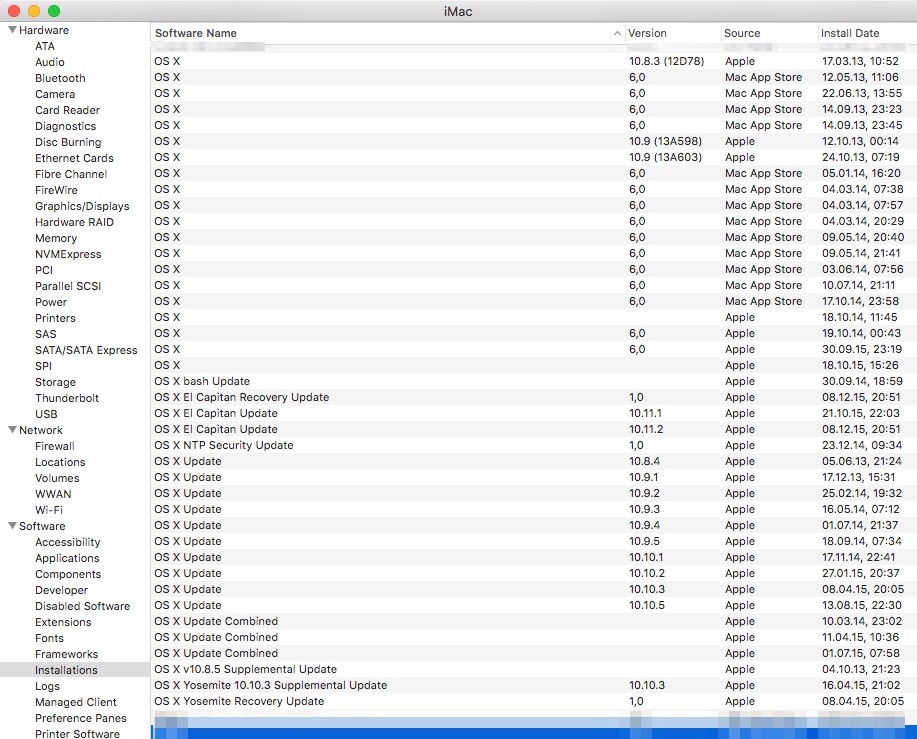Select PCI in the sidebar
Screen dimensions: 917x739
pos(44,270)
